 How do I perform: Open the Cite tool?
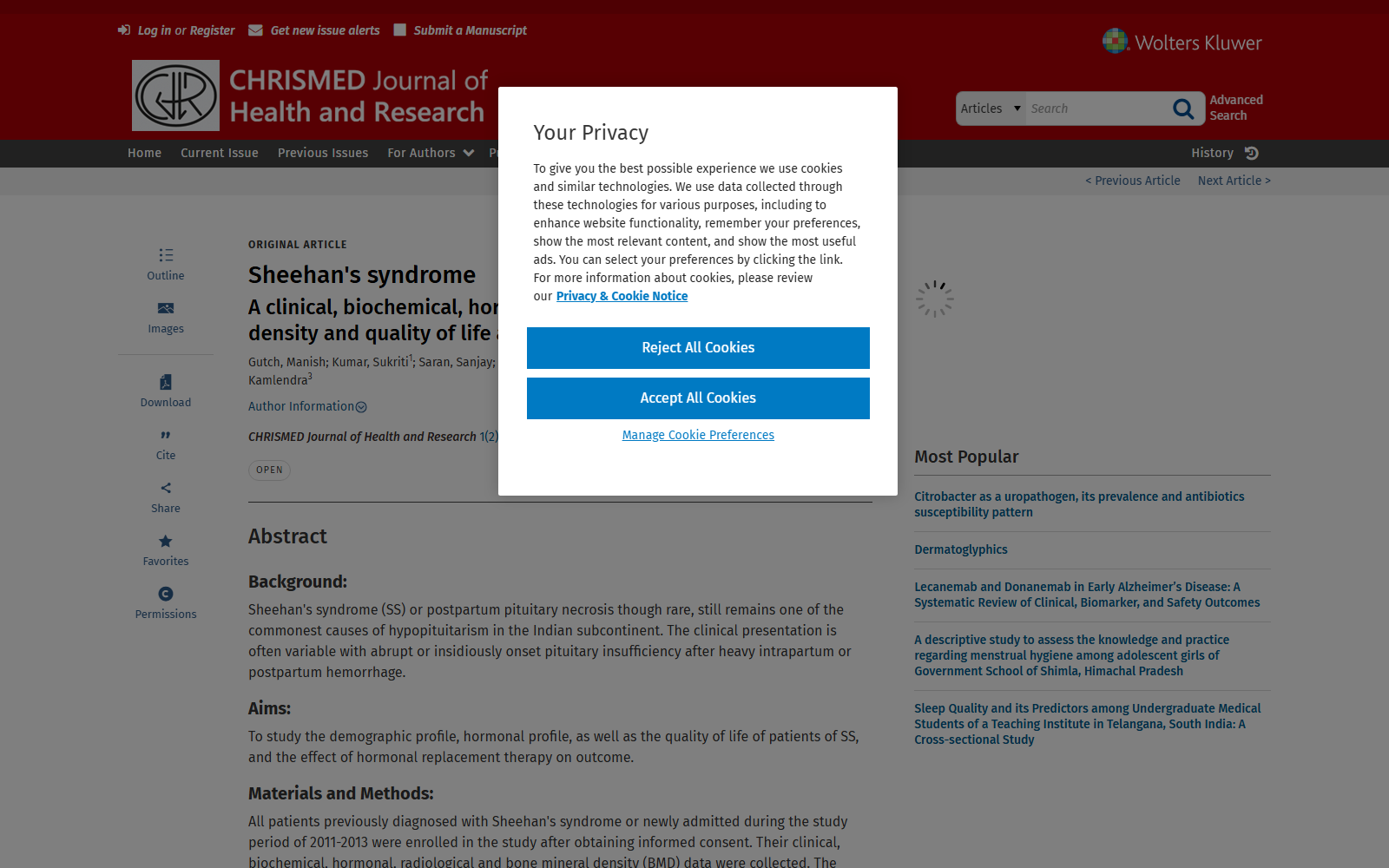(x=166, y=444)
